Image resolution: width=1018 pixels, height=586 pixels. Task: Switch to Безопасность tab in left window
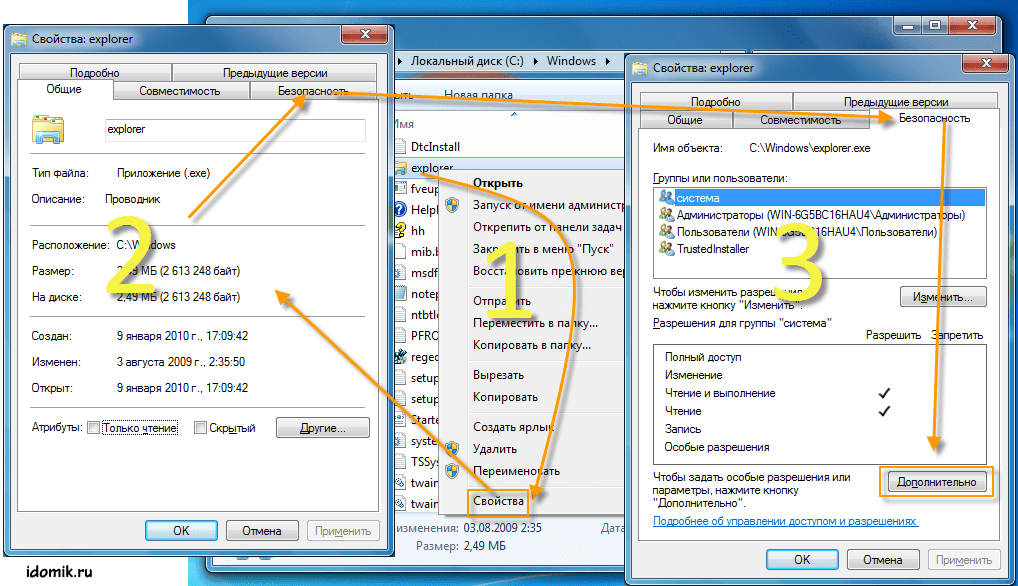point(313,91)
